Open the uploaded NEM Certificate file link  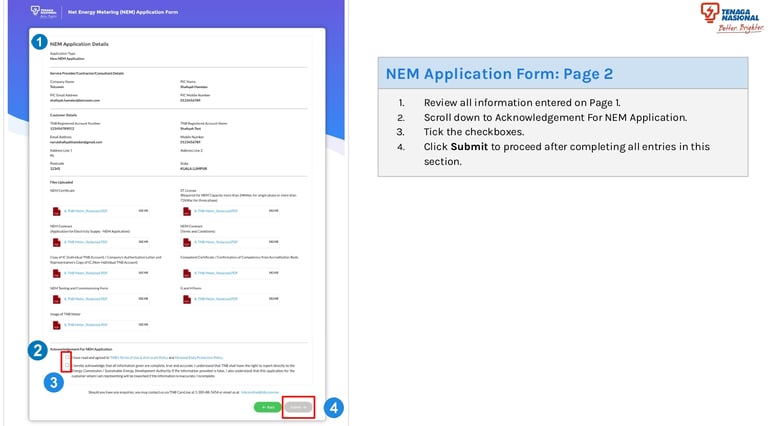pyautogui.click(x=86, y=211)
